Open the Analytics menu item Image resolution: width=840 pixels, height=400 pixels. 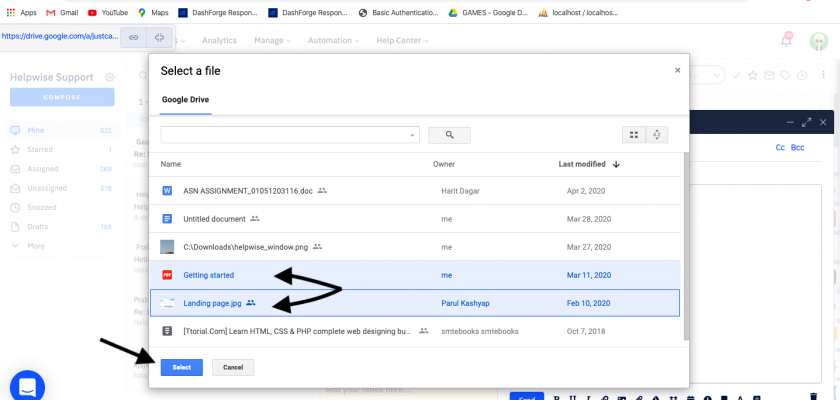[219, 41]
